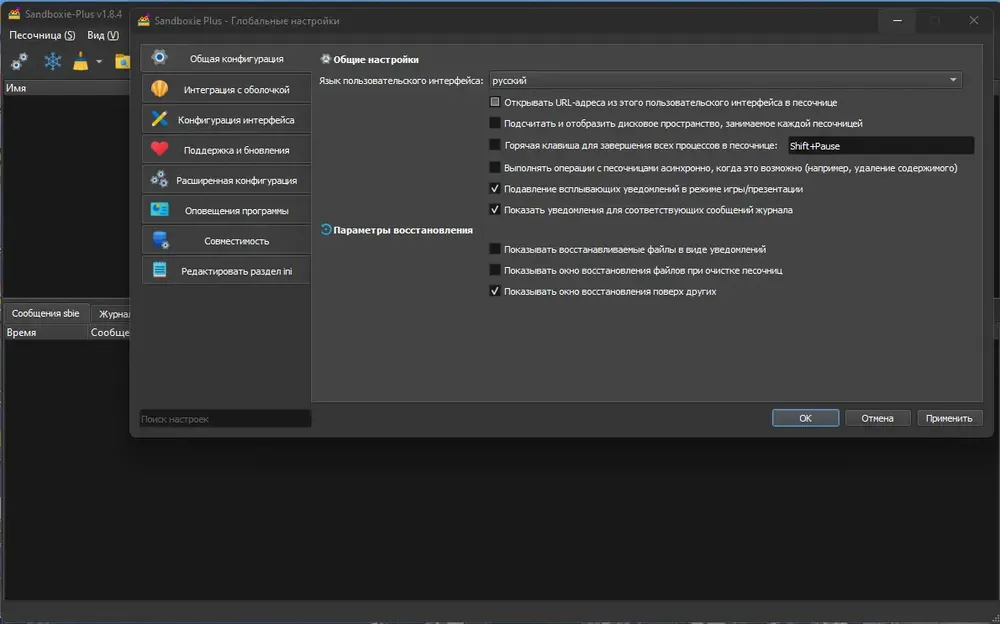Click the settings gears icon in main toolbar
This screenshot has height=624, width=1000.
(x=19, y=61)
